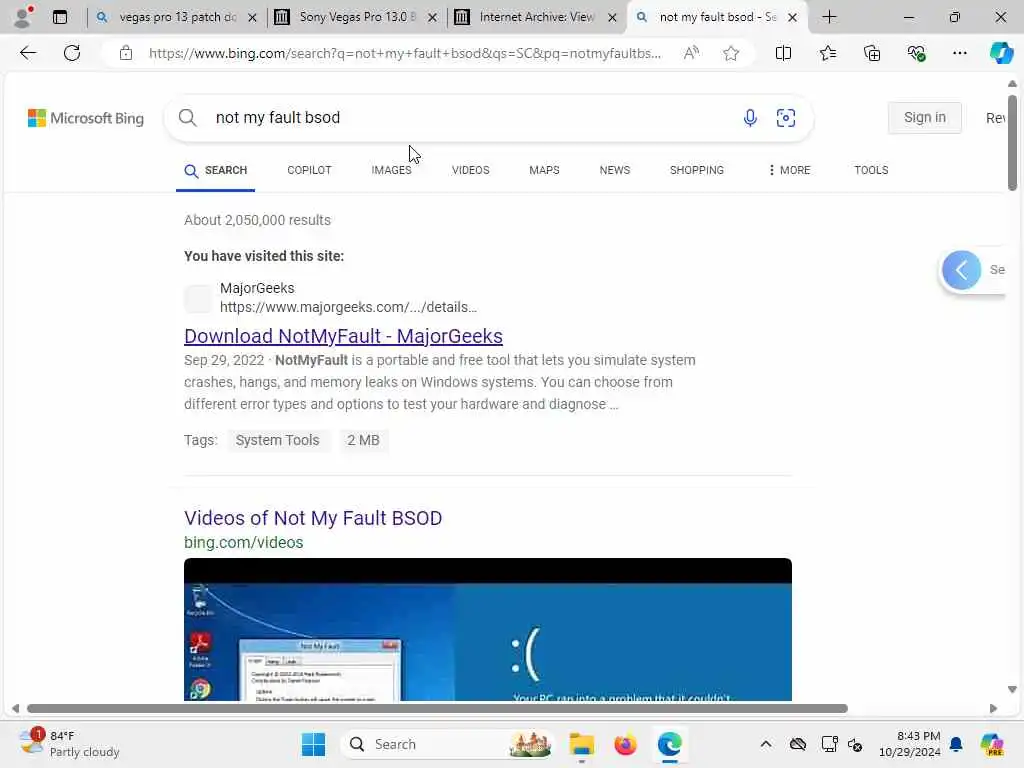Screen dimensions: 1024x768
Task: Open the Windows Start menu
Action: [313, 744]
